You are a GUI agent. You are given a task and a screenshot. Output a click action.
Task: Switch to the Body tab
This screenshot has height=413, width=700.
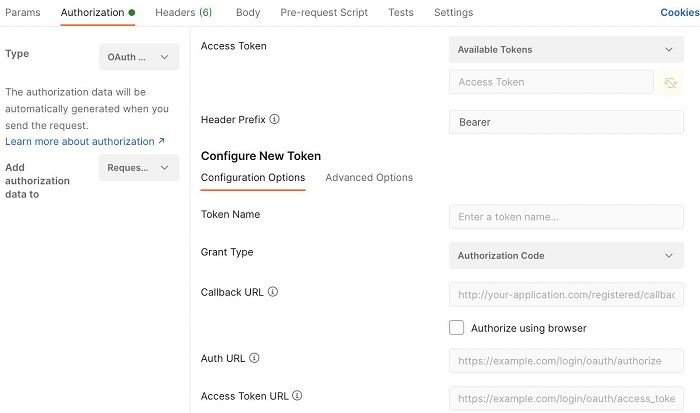click(x=248, y=13)
